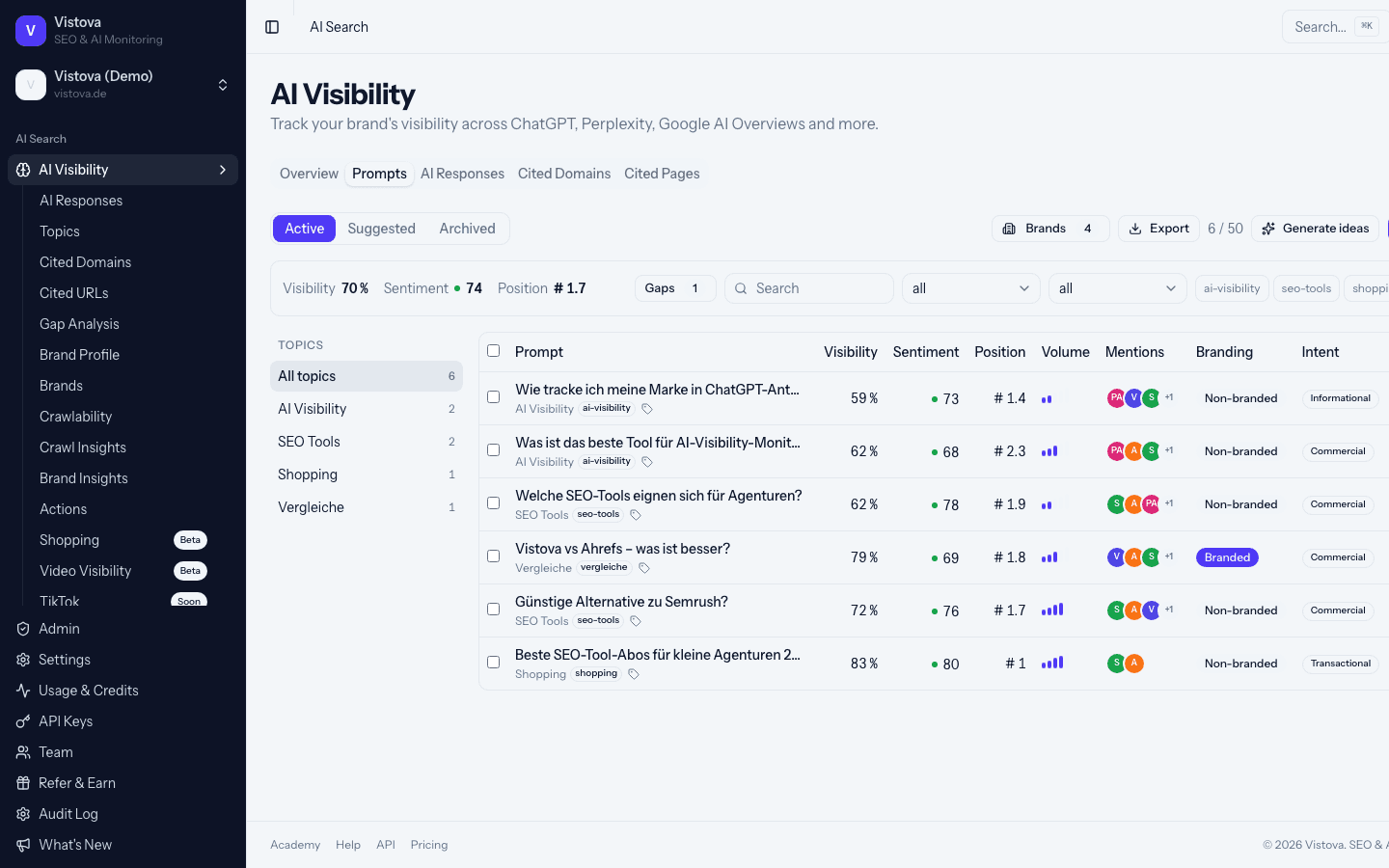This screenshot has height=868, width=1389.
Task: Check the 'Wie tracke ich meine Marke' row
Action: click(x=493, y=397)
